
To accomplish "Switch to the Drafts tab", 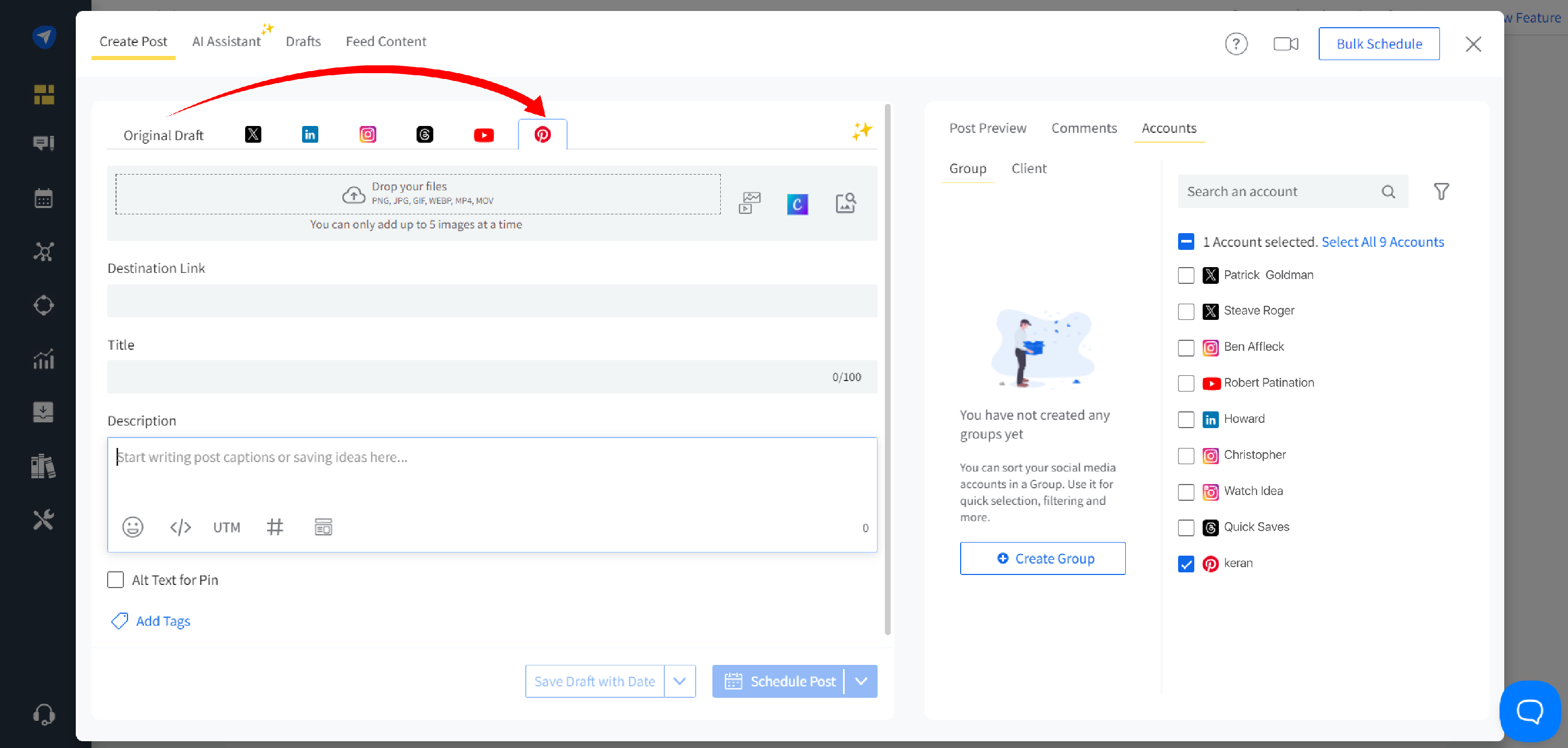I will pyautogui.click(x=303, y=41).
